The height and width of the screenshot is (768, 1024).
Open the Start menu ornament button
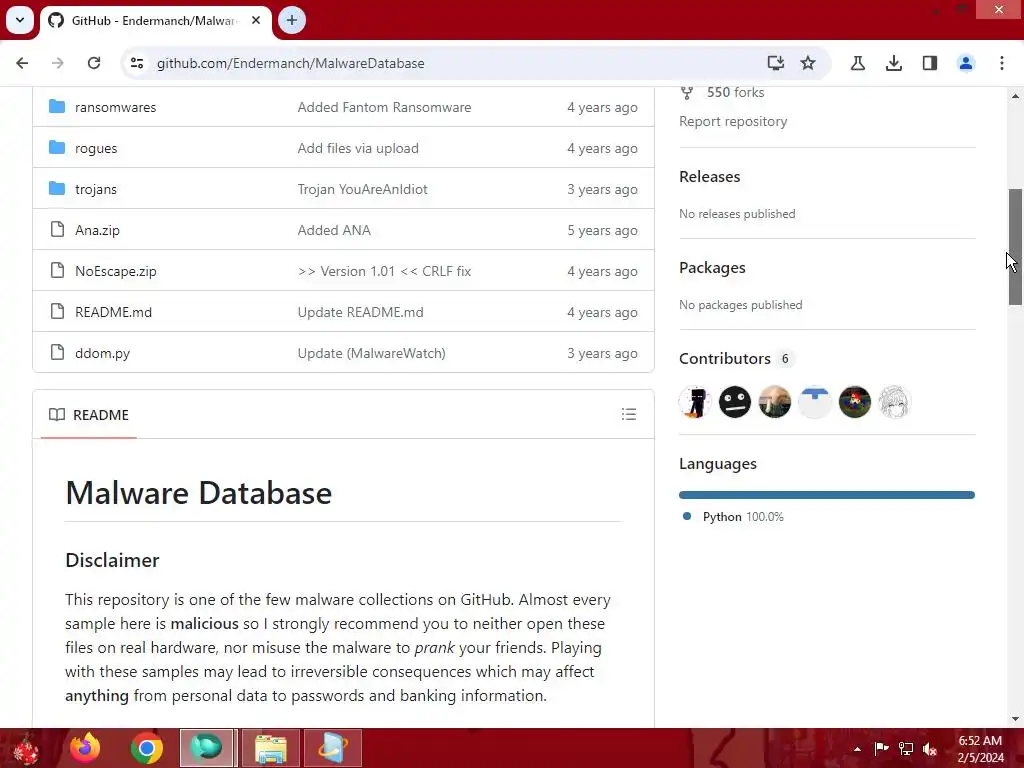(26, 748)
